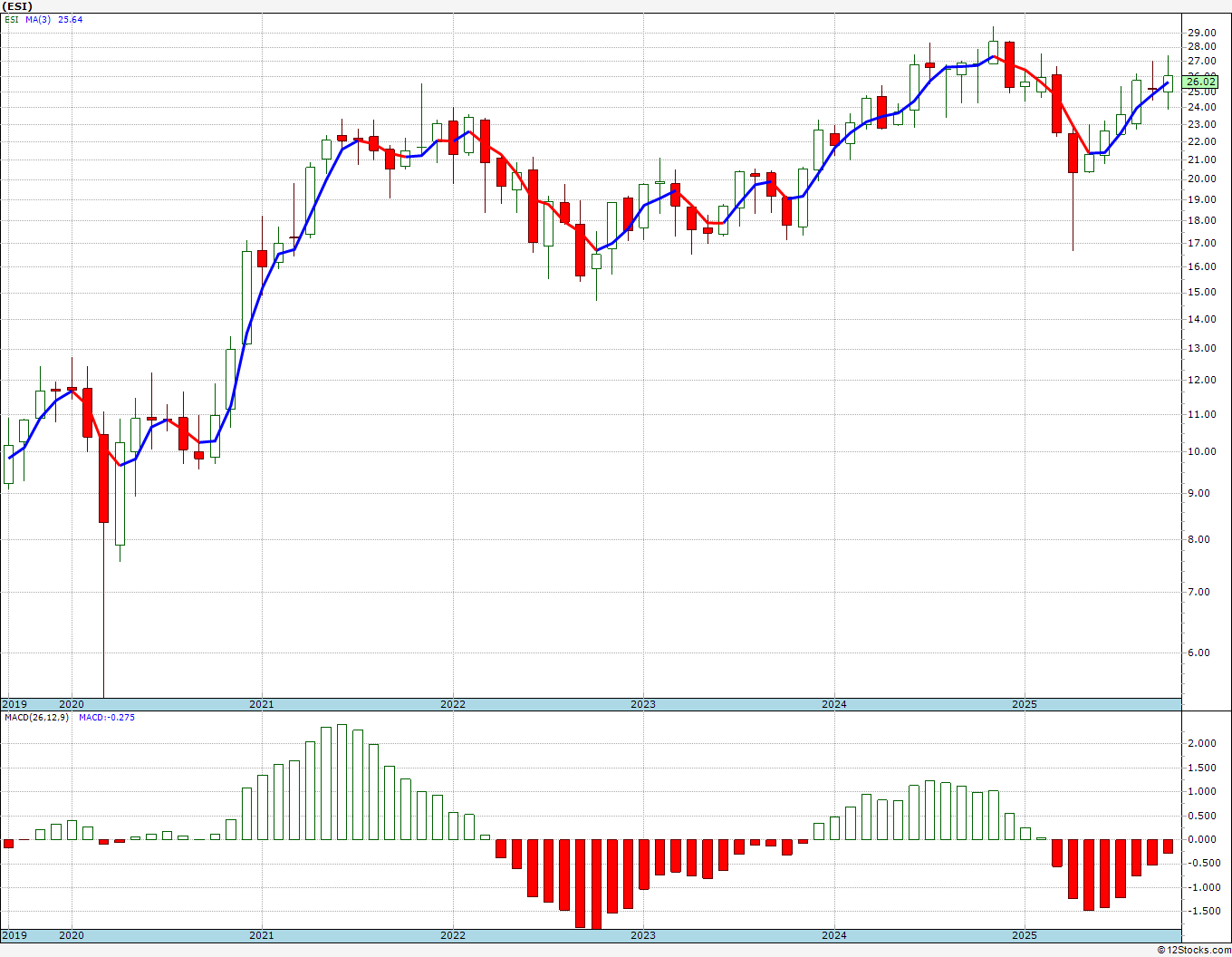Viewport: 1232px width, 957px height.
Task: Select the 28.00 price axis label
Action: (x=1201, y=47)
